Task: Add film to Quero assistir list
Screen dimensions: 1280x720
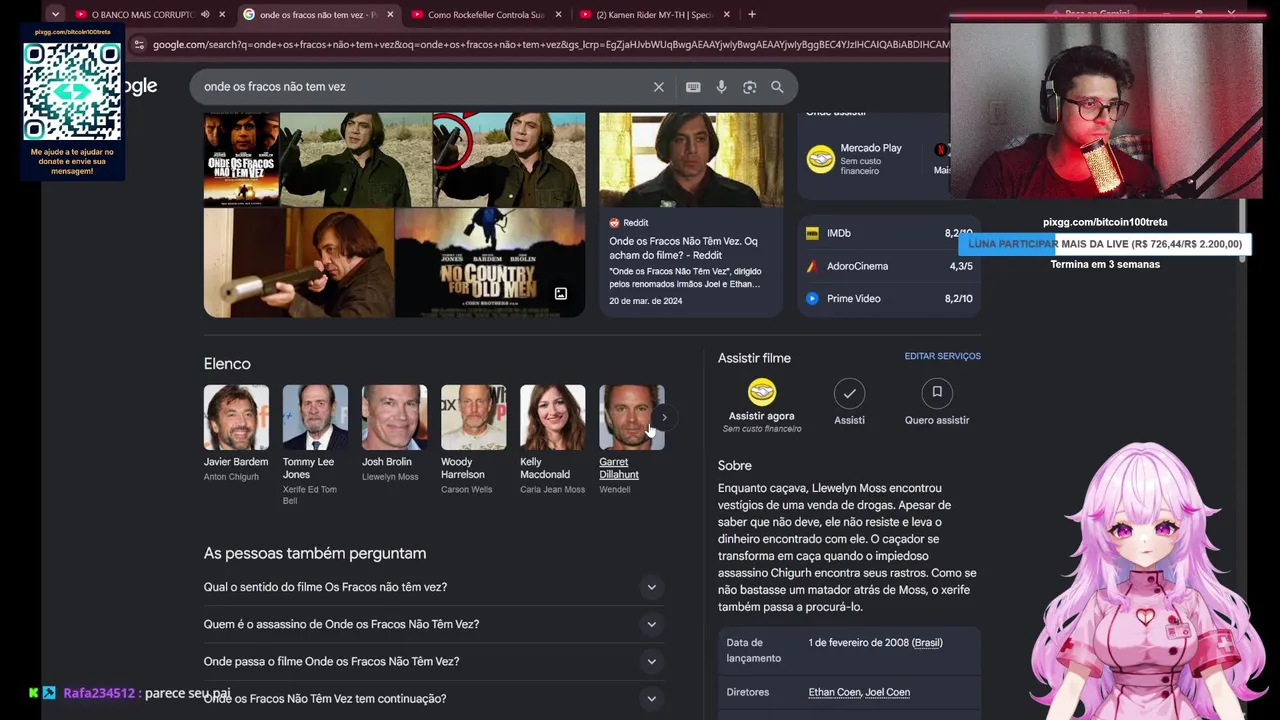Action: pyautogui.click(x=937, y=393)
